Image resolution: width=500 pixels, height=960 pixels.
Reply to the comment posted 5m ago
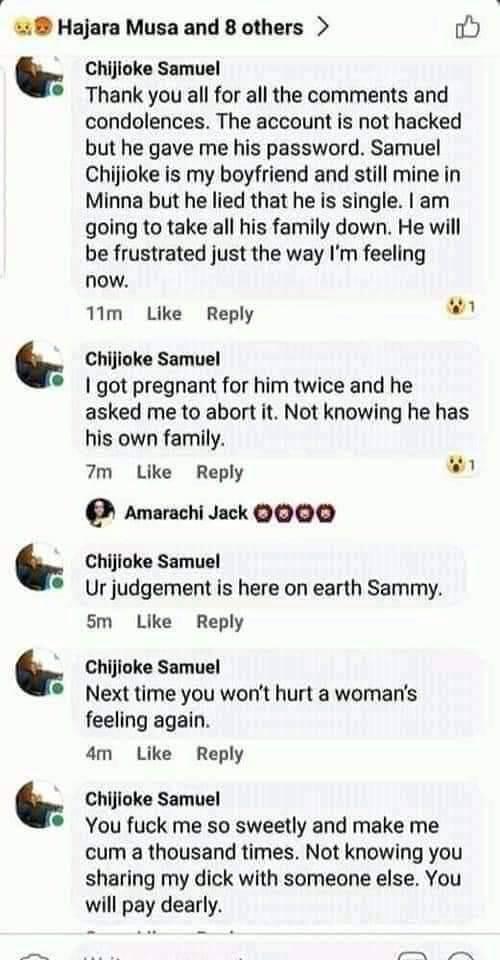[x=219, y=622]
